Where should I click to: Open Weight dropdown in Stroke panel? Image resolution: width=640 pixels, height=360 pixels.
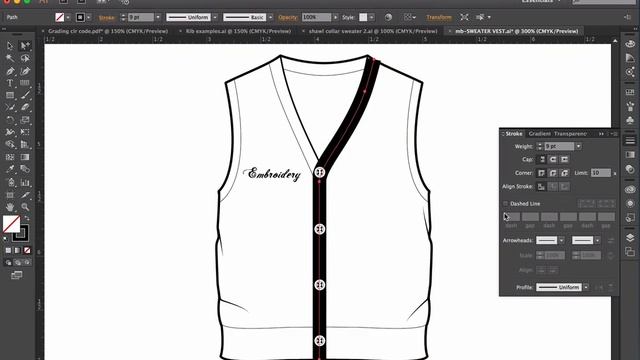578,146
